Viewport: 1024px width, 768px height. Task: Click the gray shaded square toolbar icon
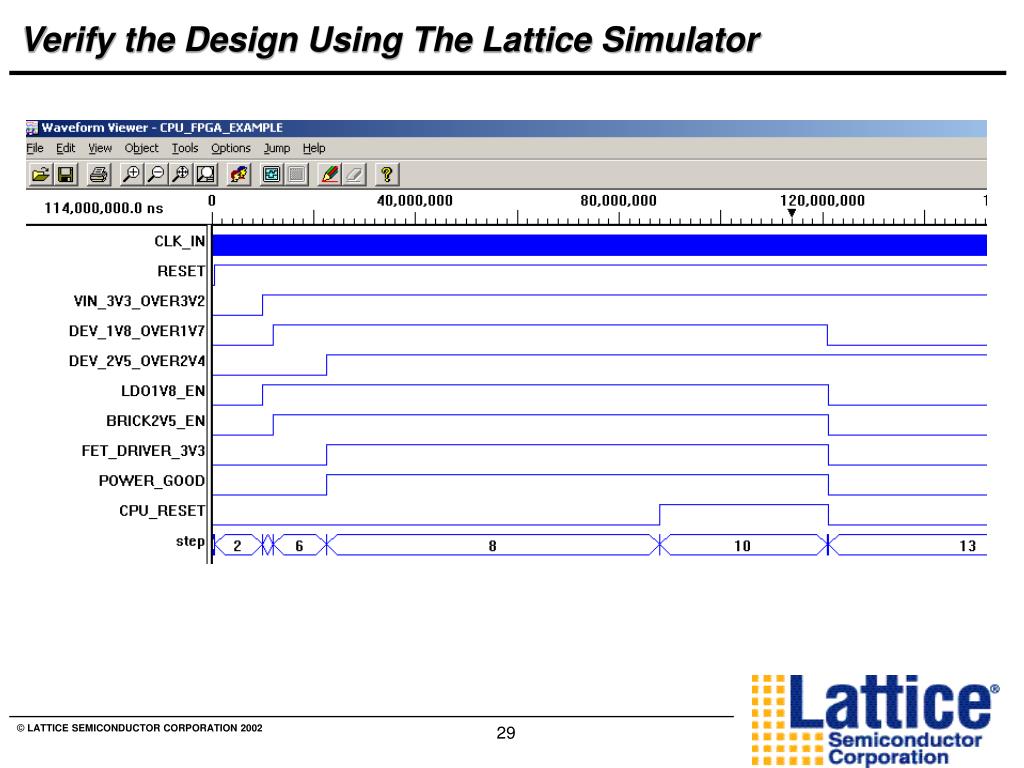pos(296,174)
